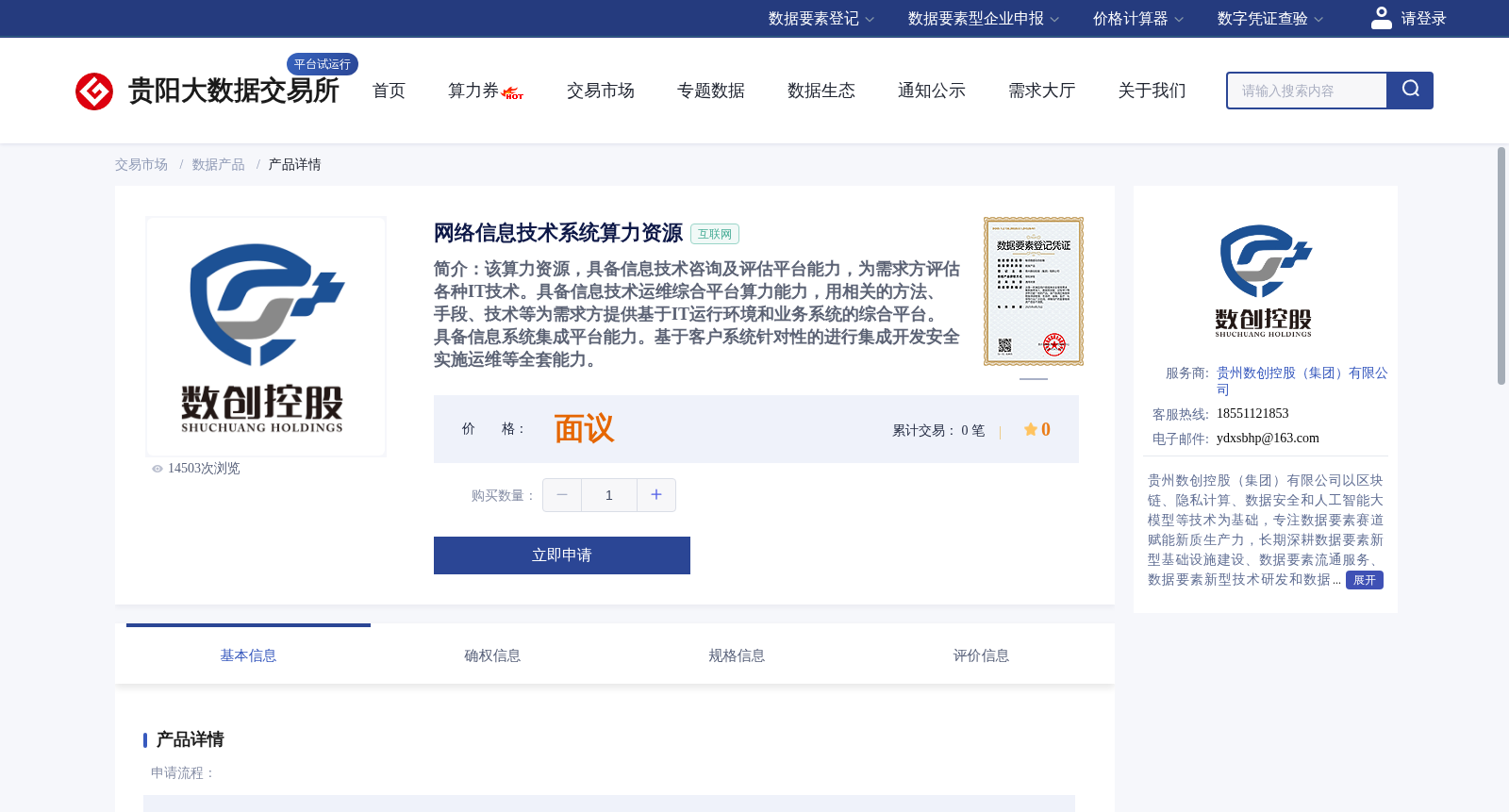Go to 首页 in main navigation
1509x812 pixels.
pyautogui.click(x=389, y=91)
